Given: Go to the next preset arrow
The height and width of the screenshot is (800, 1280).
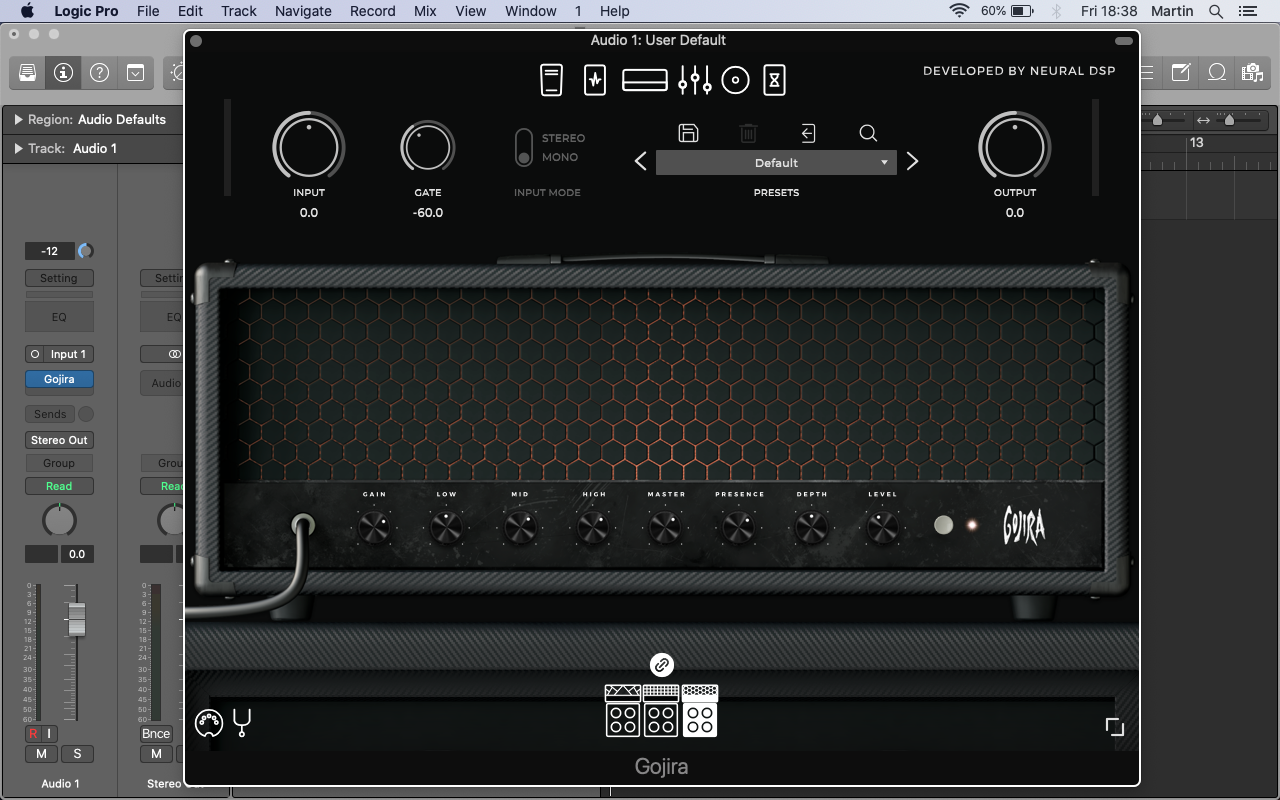Looking at the screenshot, I should click(912, 161).
